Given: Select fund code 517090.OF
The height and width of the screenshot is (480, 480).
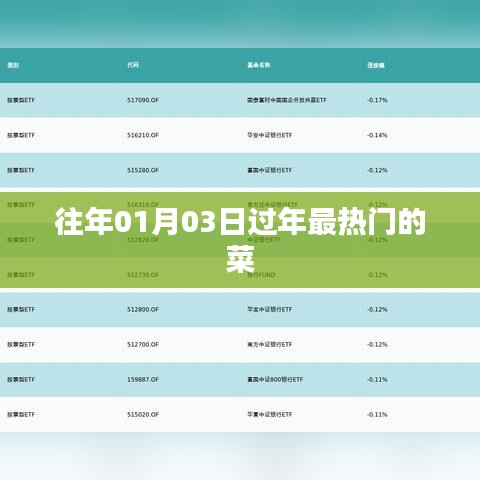Looking at the screenshot, I should click(x=143, y=100).
